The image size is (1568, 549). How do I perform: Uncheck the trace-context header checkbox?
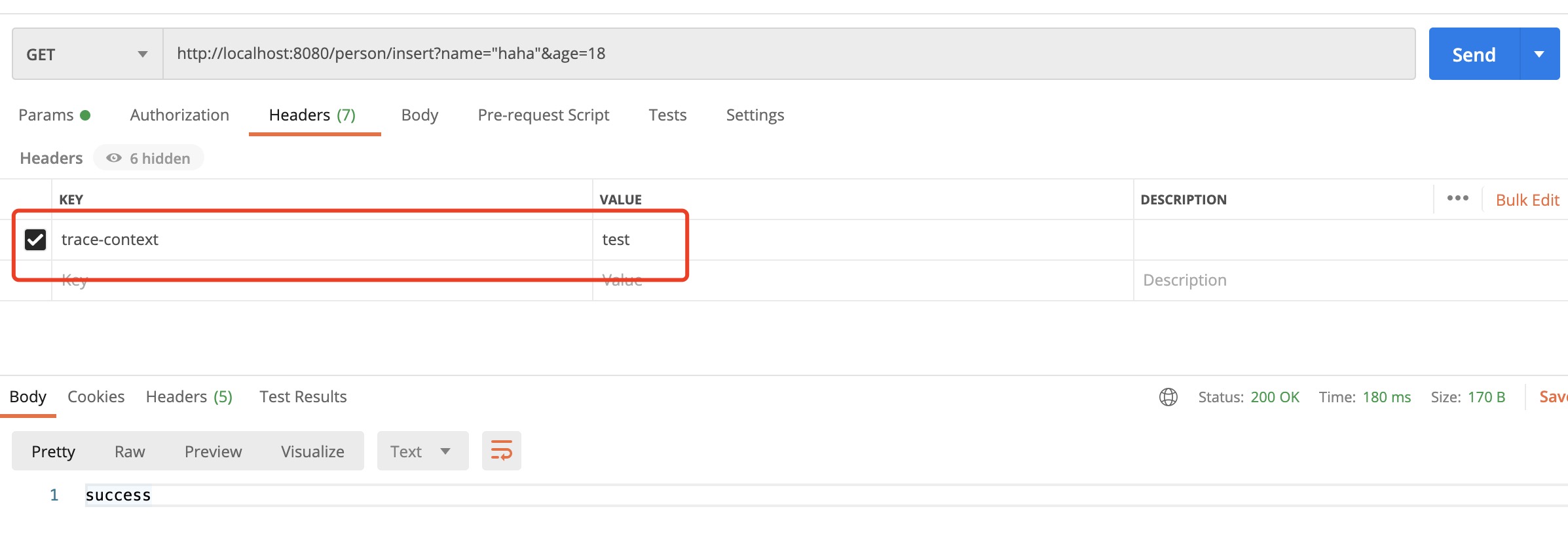(x=35, y=240)
